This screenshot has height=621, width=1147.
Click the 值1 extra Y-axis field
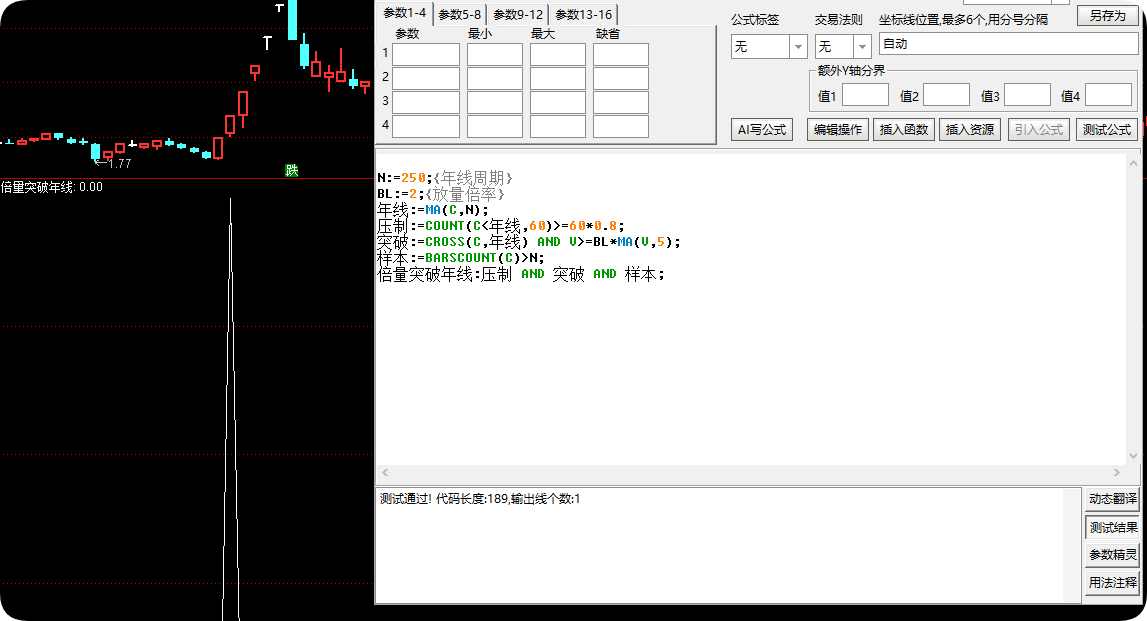(865, 95)
